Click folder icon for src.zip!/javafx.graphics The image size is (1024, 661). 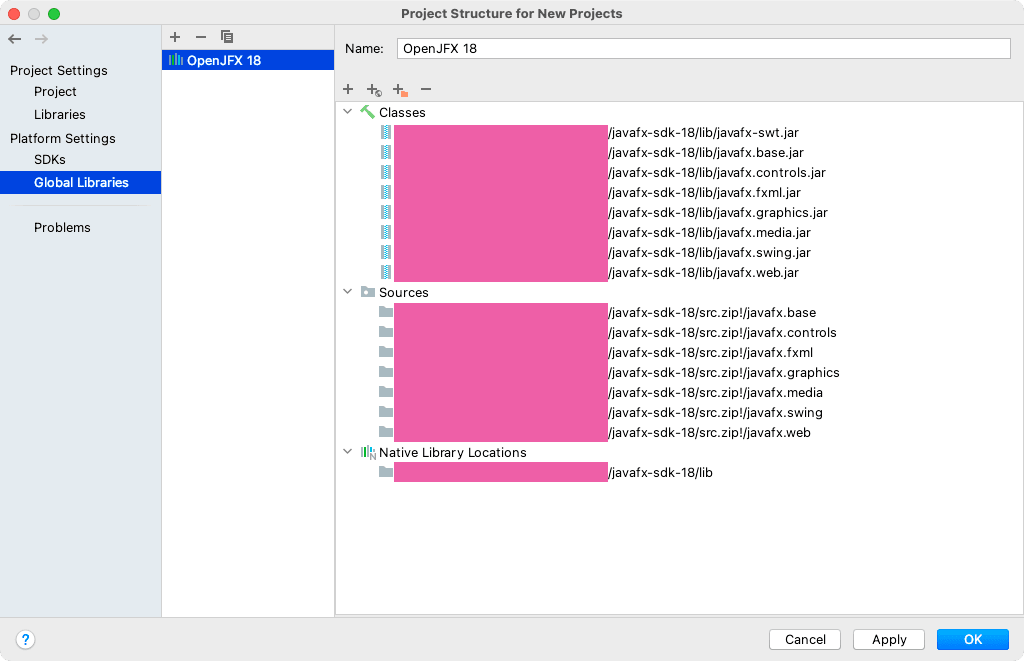click(386, 372)
